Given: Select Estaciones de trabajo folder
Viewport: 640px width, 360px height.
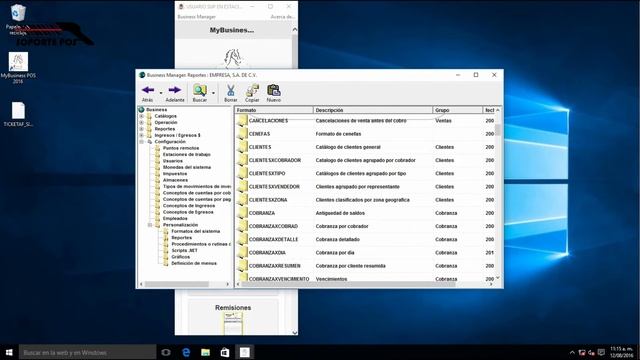Looking at the screenshot, I should [187, 154].
